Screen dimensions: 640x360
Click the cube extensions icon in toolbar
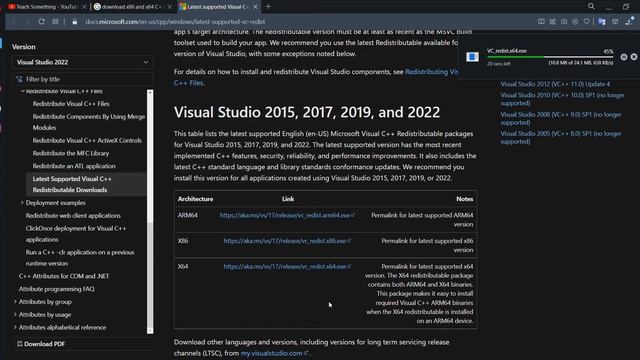pyautogui.click(x=615, y=22)
